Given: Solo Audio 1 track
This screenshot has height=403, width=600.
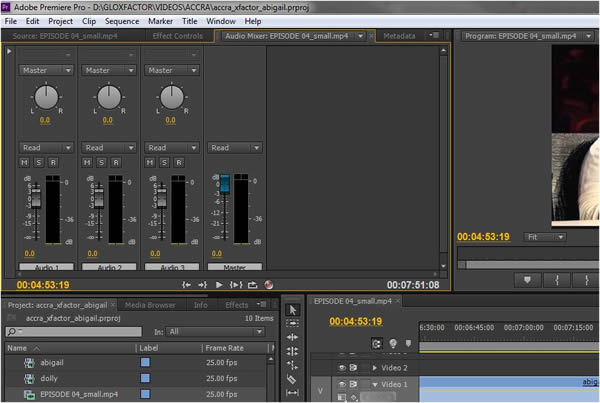Looking at the screenshot, I should (x=39, y=163).
